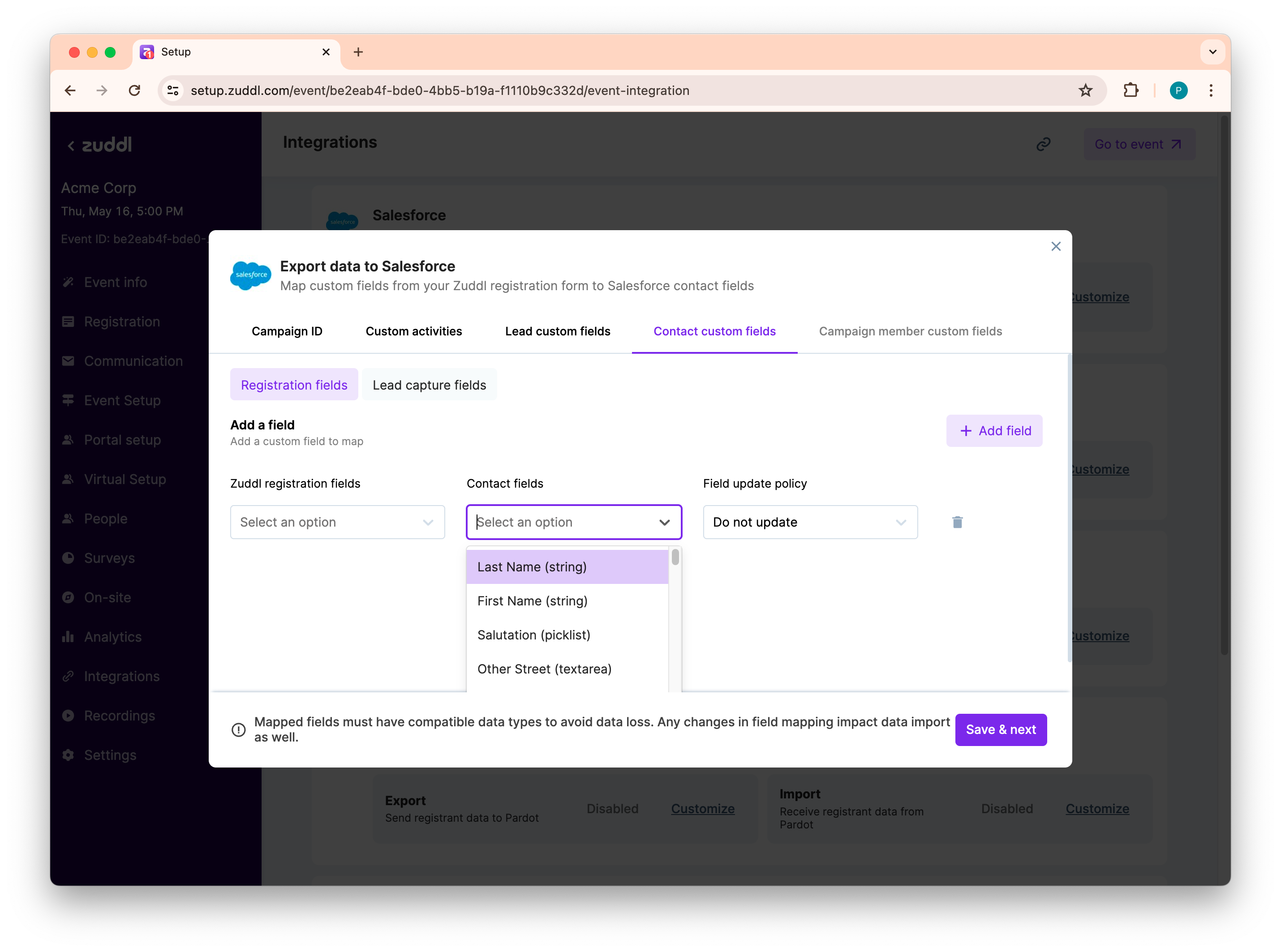Bookmark this page with the star icon

pyautogui.click(x=1086, y=90)
